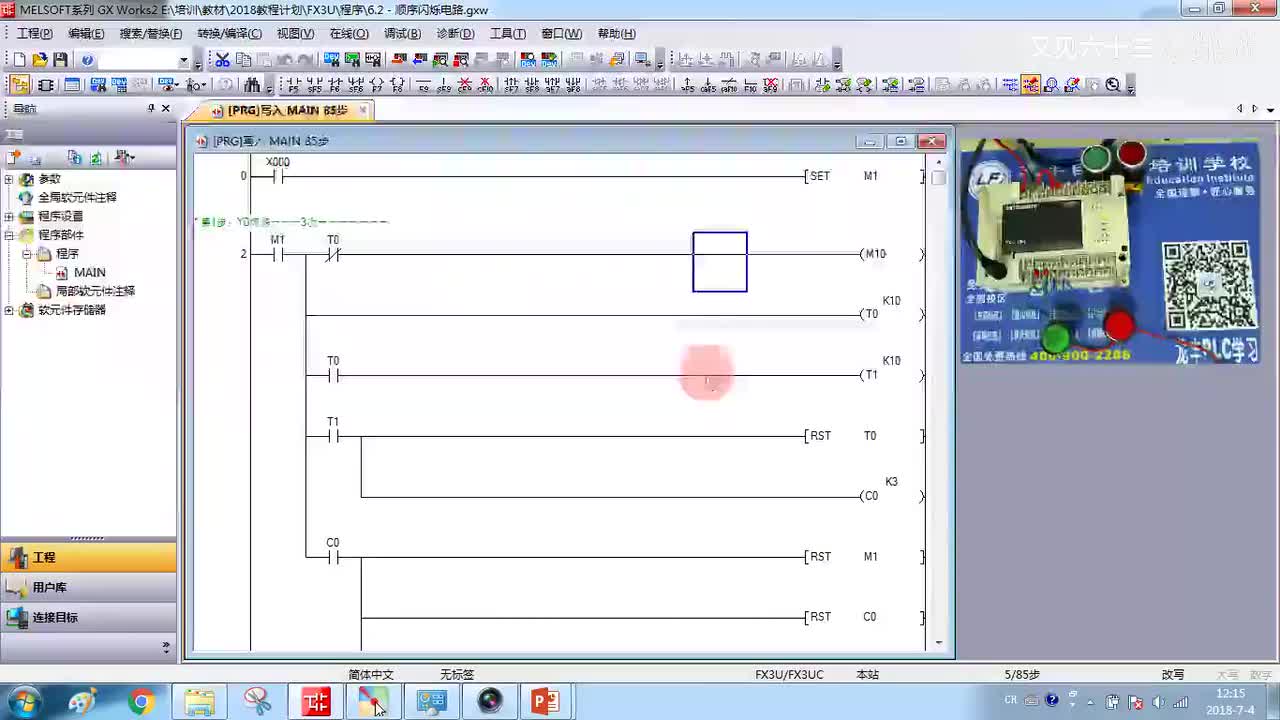Open the 在线(O) menu
1280x720 pixels.
[x=349, y=33]
